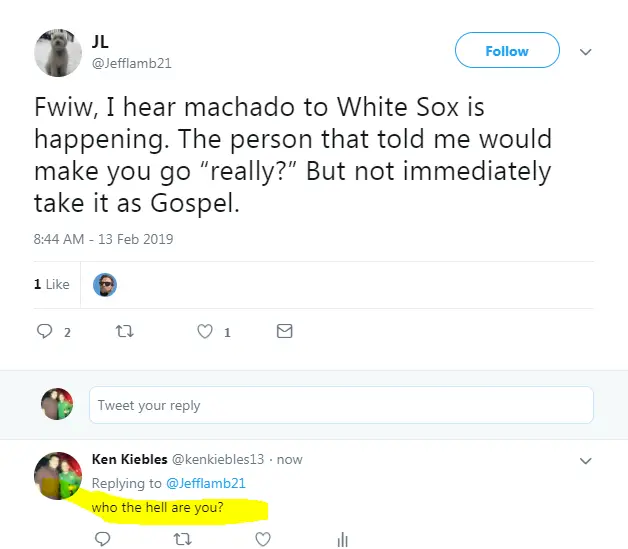Follow @Jefflamb21
The width and height of the screenshot is (628, 549).
[x=506, y=51]
